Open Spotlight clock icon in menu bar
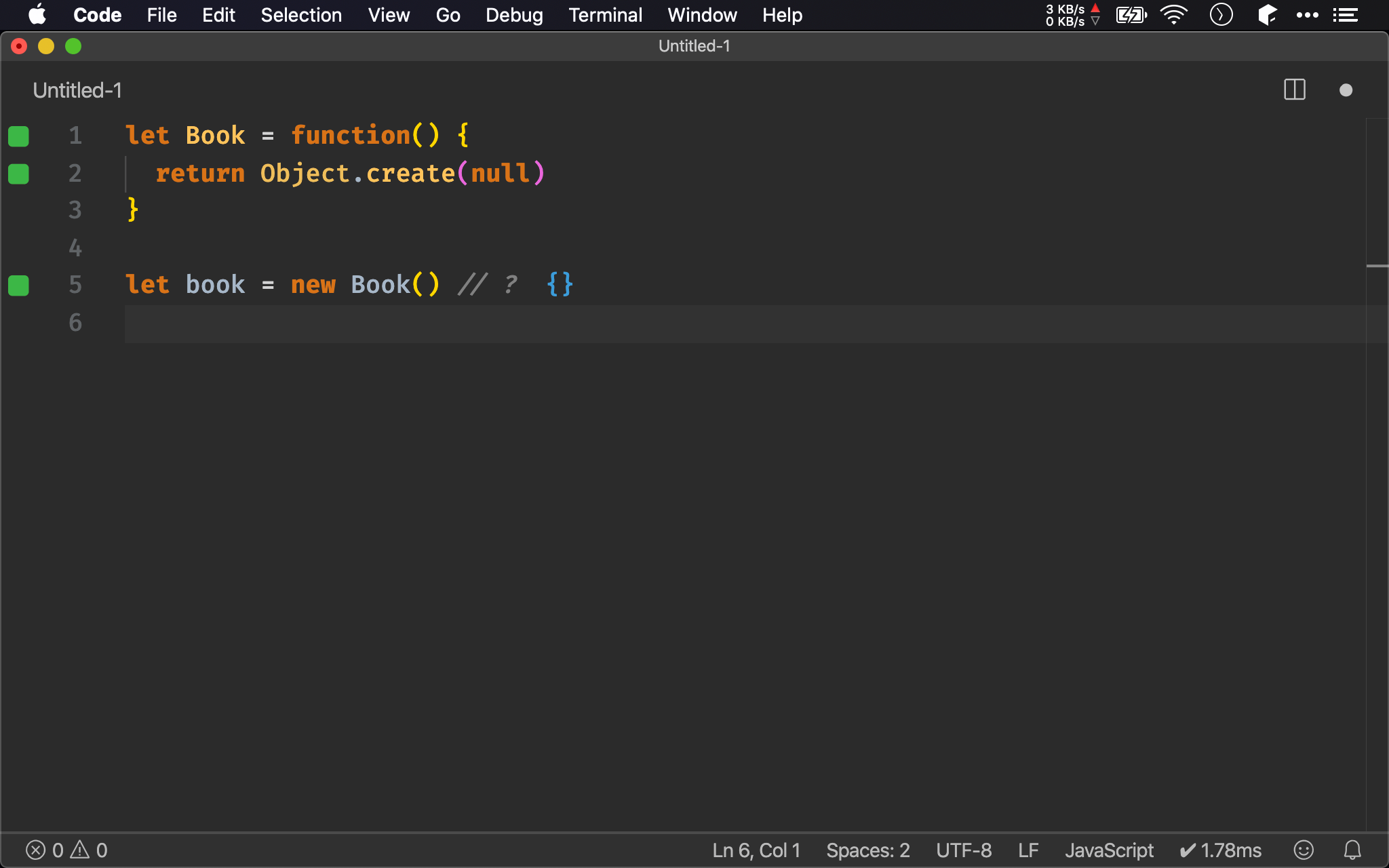The image size is (1389, 868). [x=1221, y=14]
